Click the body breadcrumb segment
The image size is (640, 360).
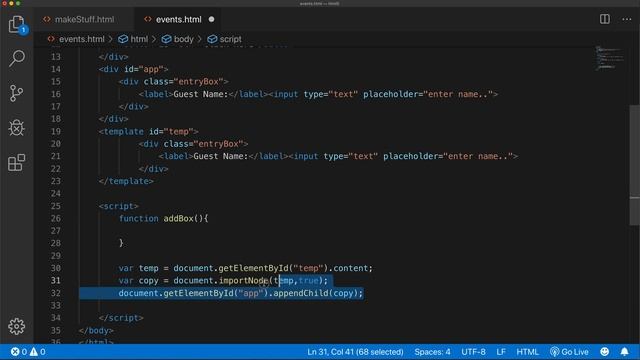click(x=178, y=39)
